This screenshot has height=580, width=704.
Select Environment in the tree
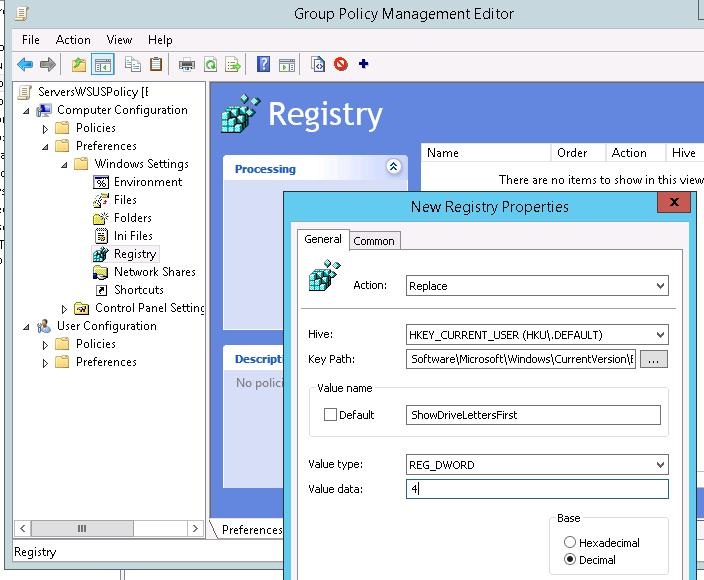tap(148, 182)
